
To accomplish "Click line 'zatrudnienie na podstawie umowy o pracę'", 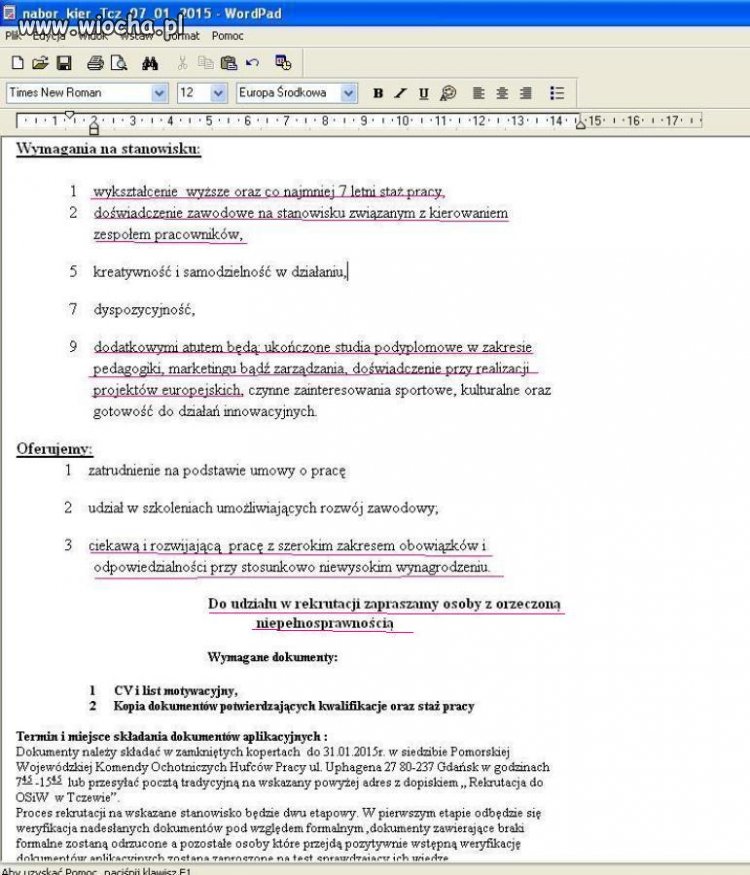I will [x=217, y=471].
